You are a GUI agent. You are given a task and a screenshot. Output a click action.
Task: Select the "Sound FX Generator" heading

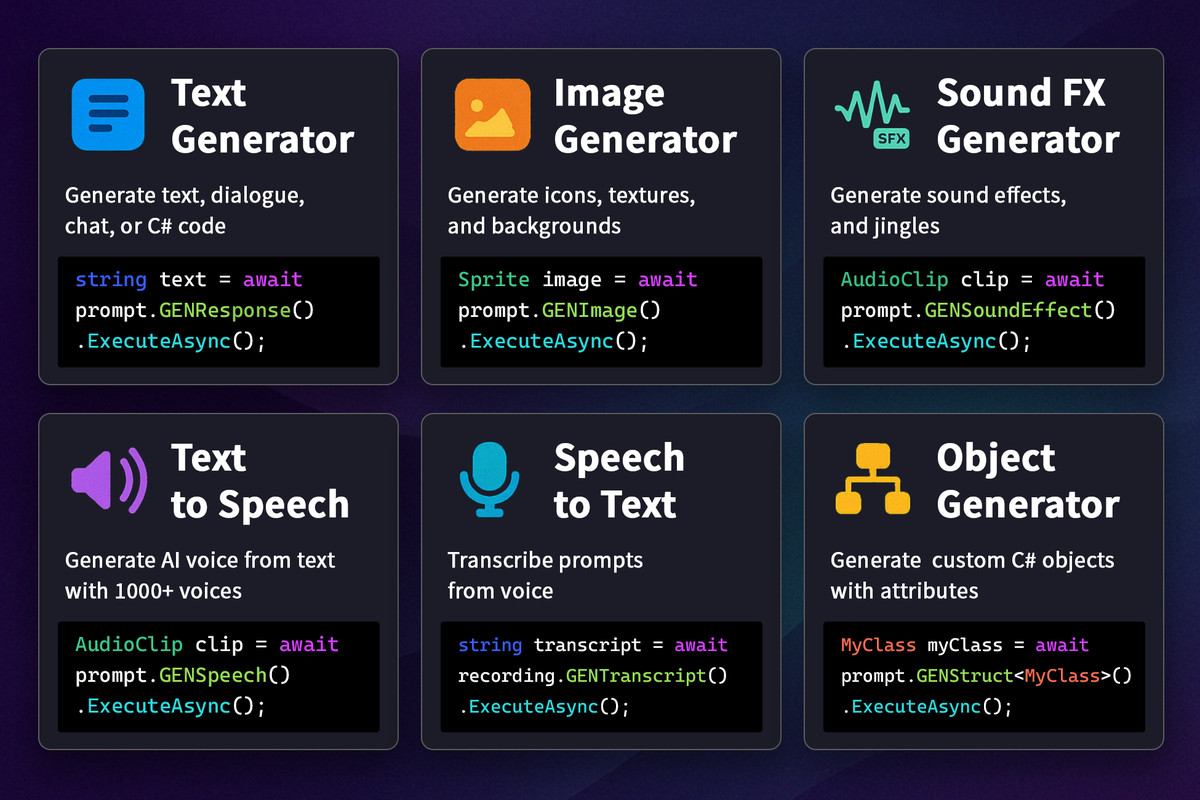(1028, 116)
